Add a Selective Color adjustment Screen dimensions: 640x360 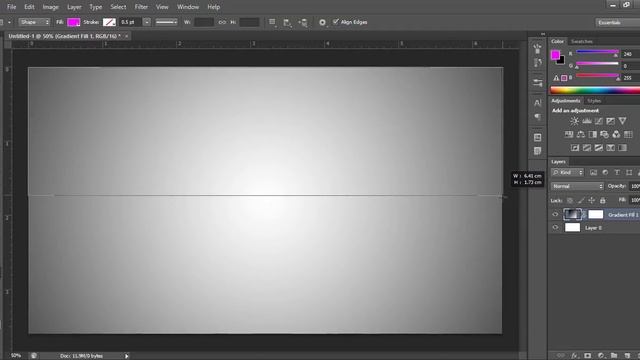[610, 148]
